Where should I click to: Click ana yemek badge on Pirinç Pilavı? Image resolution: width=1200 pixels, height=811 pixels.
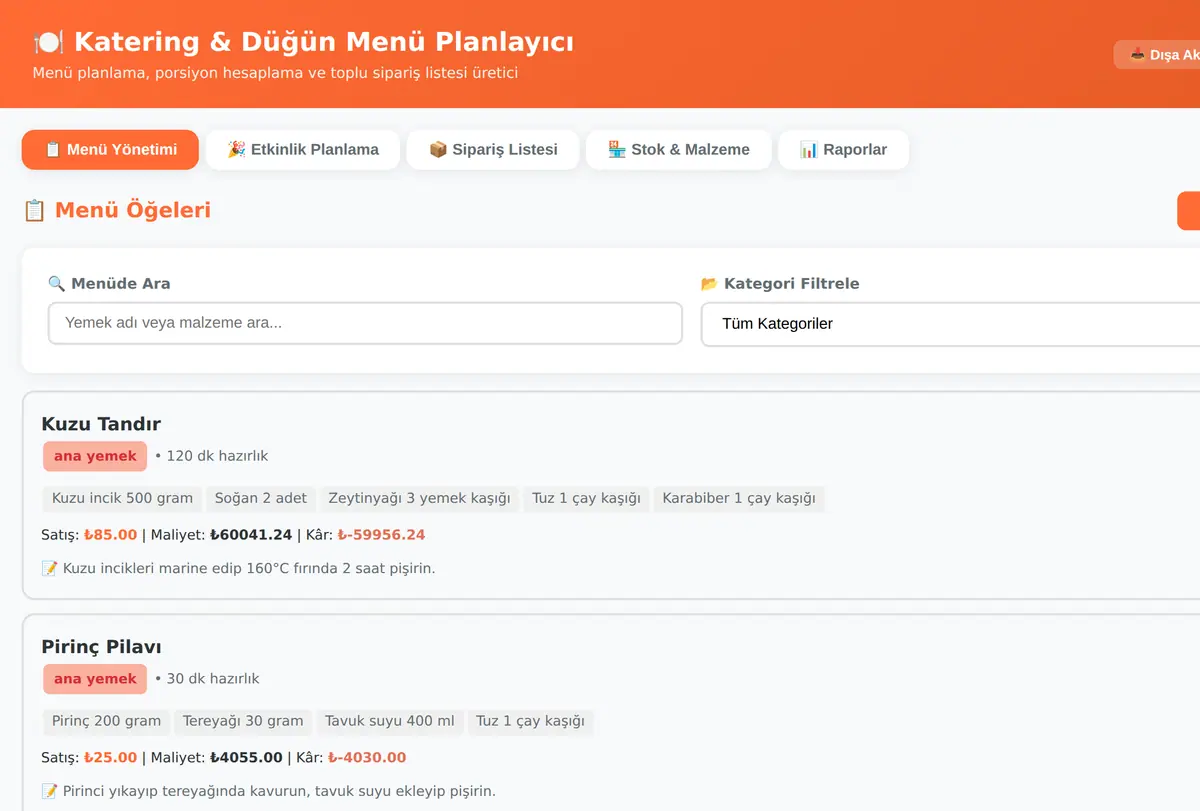tap(95, 679)
